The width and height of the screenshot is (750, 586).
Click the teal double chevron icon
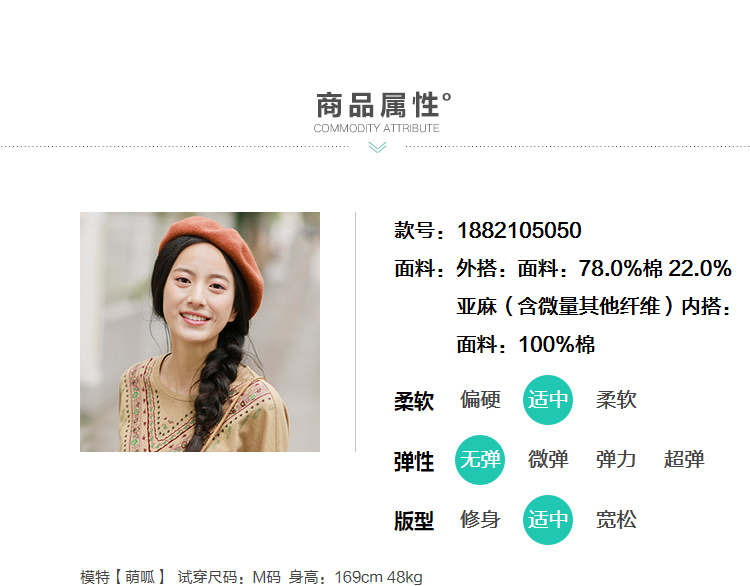pos(377,147)
